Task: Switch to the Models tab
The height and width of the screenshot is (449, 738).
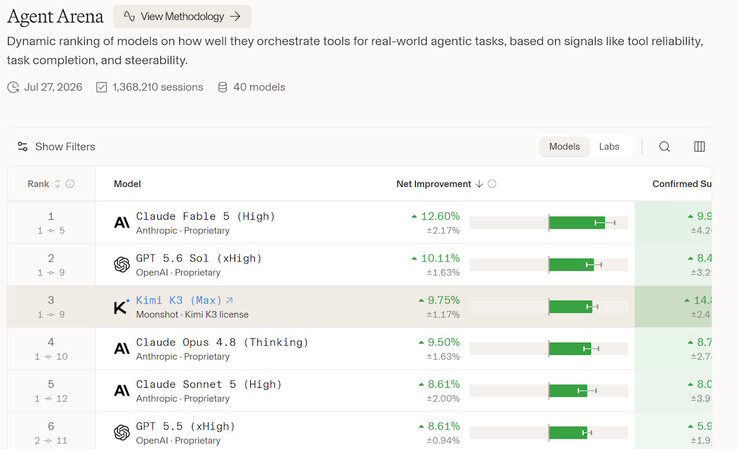Action: click(564, 147)
